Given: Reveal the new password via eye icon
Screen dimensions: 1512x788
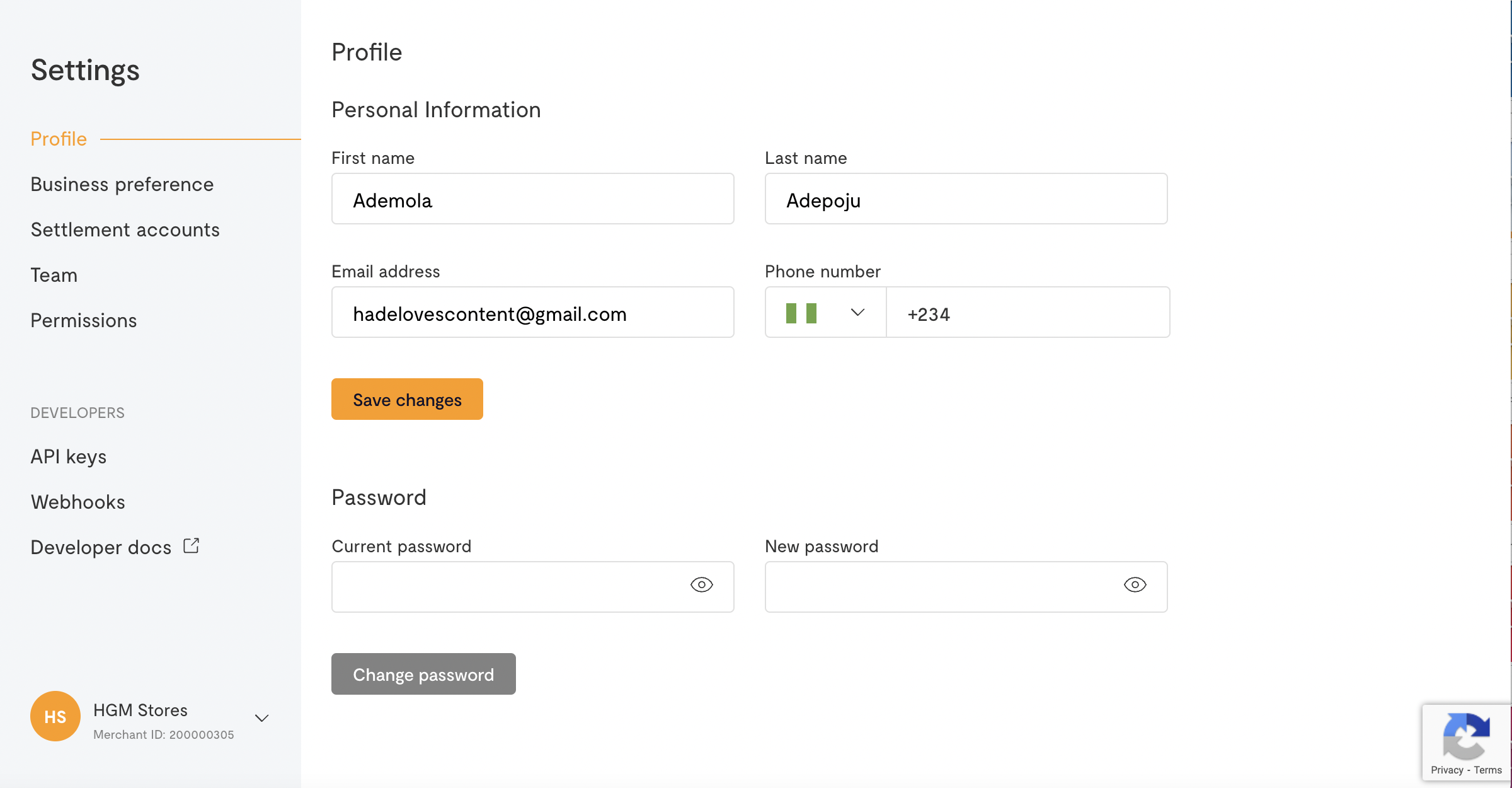Looking at the screenshot, I should [1135, 585].
